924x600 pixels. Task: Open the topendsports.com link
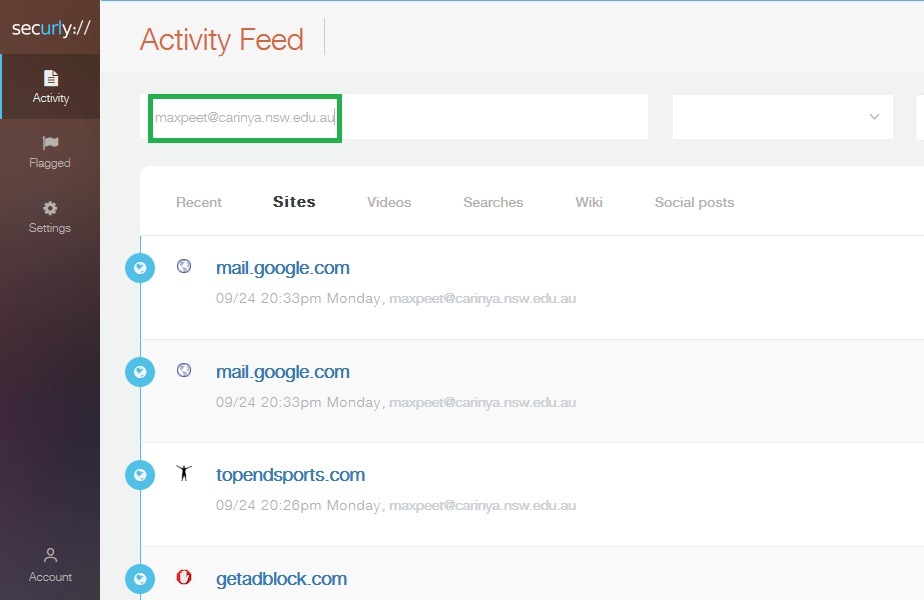(x=290, y=475)
